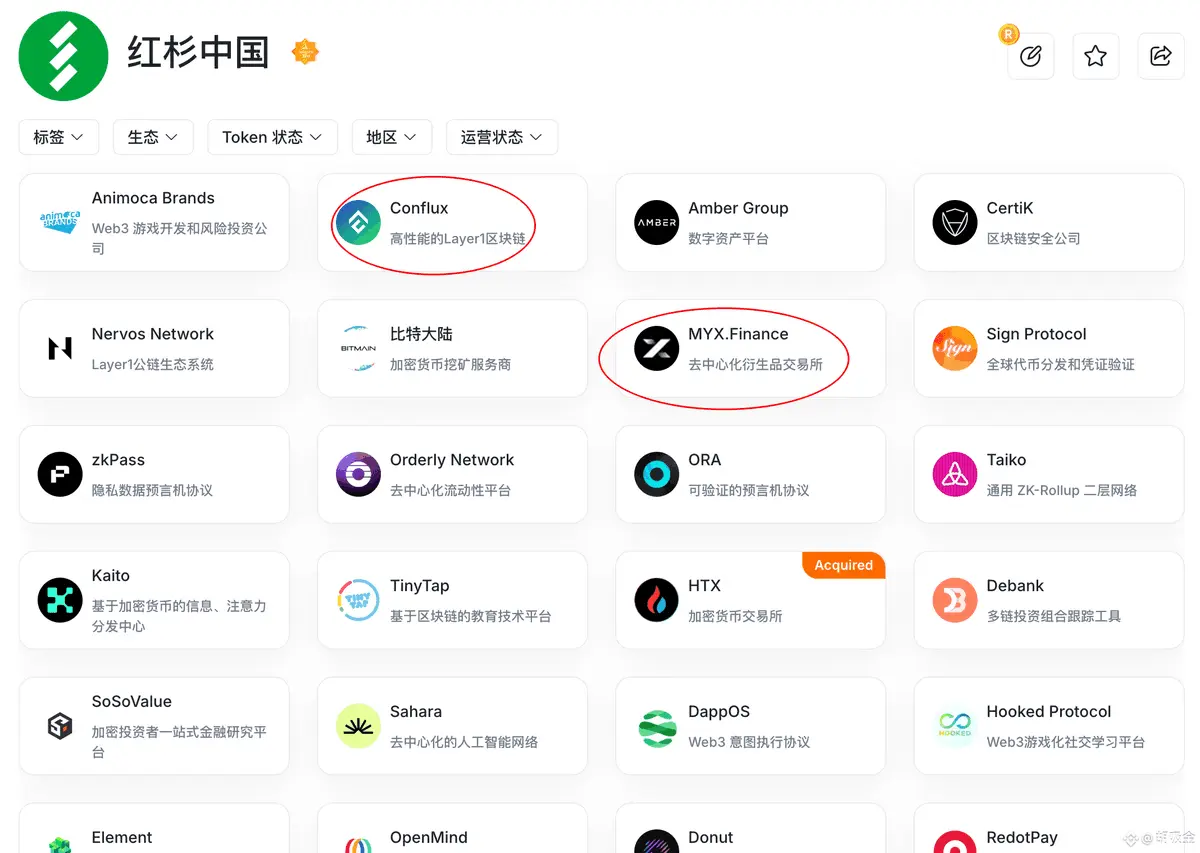Click the Kaito logo icon
This screenshot has width=1200, height=853.
click(60, 600)
